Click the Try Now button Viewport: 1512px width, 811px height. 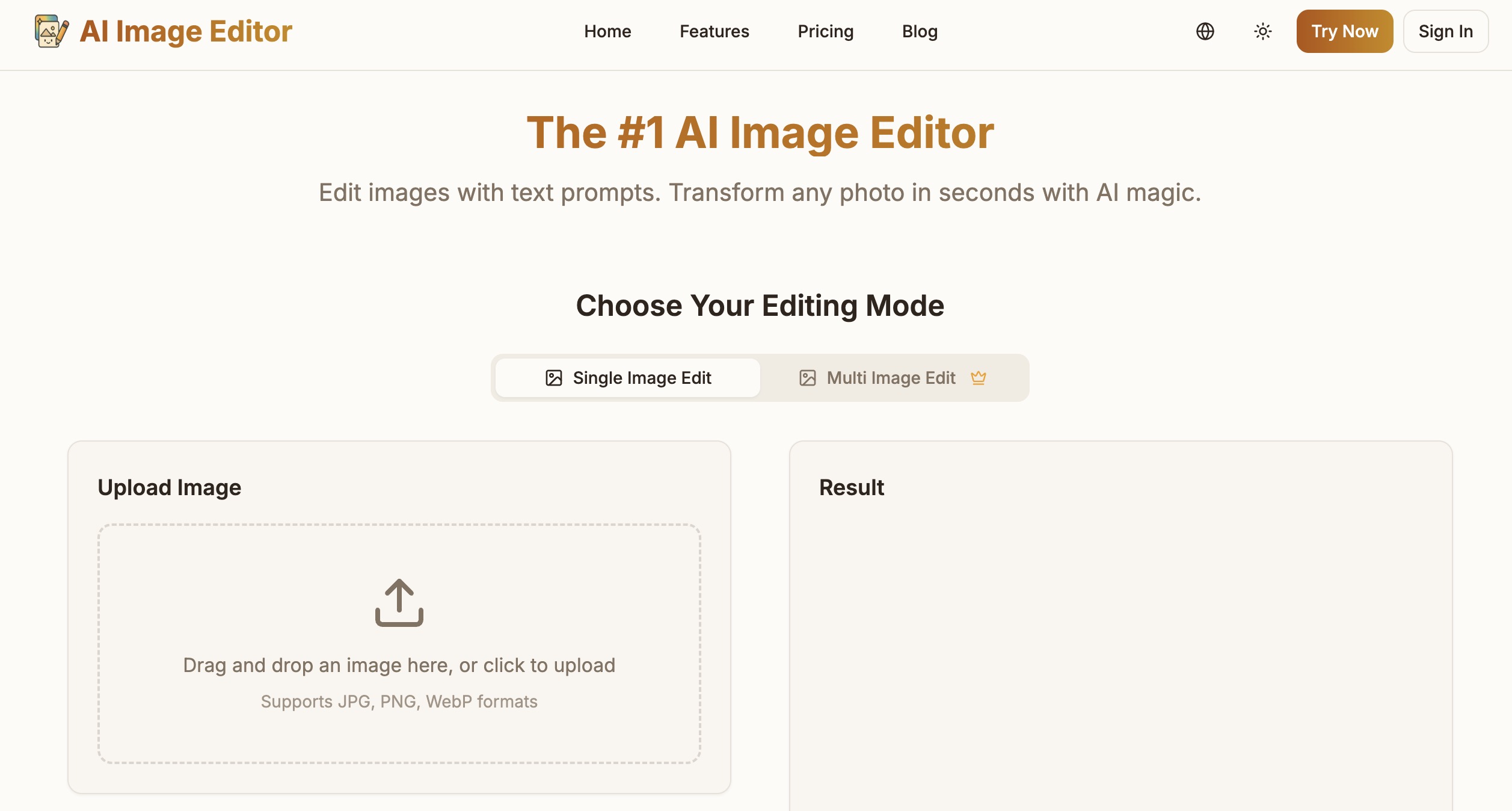1345,31
